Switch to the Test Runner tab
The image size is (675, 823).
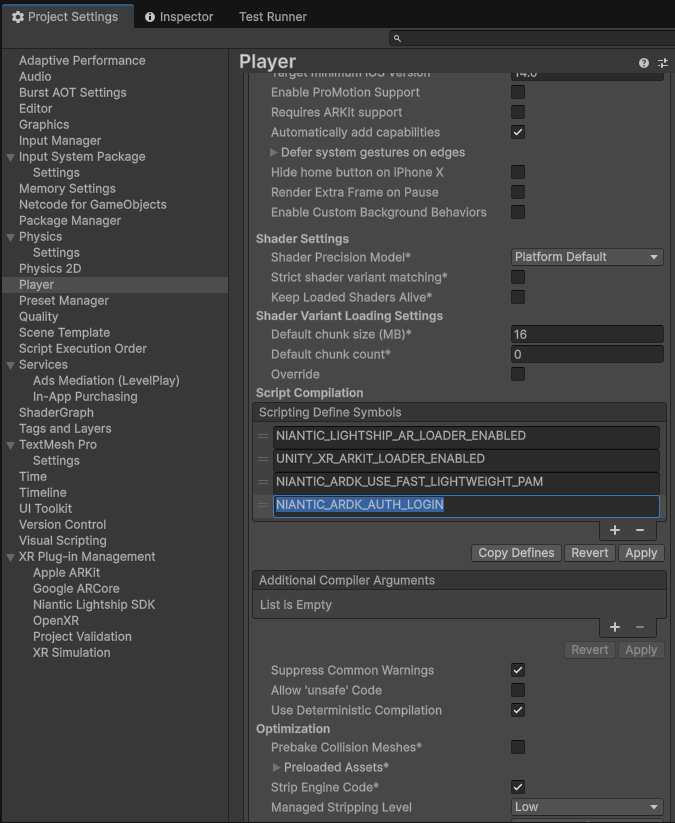tap(272, 17)
